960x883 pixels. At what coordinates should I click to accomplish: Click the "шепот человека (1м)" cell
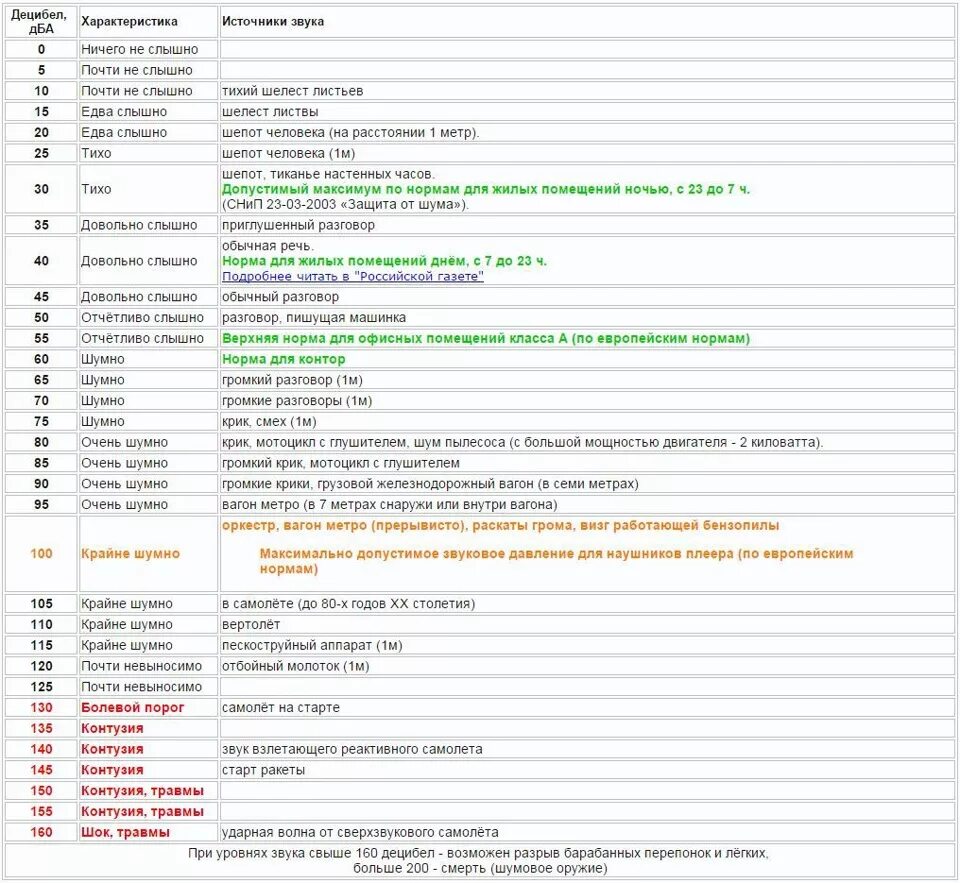pos(587,153)
